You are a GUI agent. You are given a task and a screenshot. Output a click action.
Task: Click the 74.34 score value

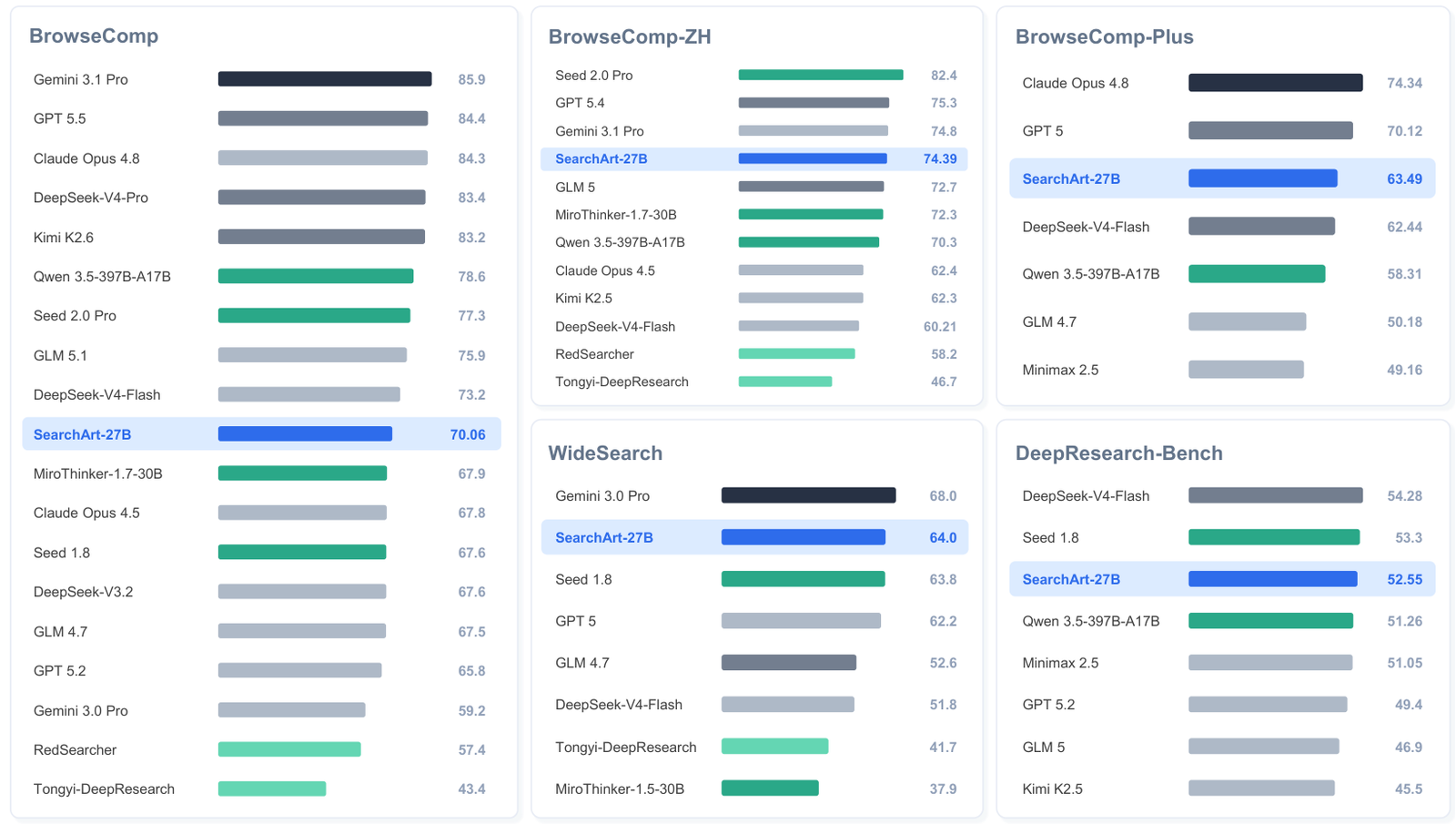pyautogui.click(x=1404, y=83)
